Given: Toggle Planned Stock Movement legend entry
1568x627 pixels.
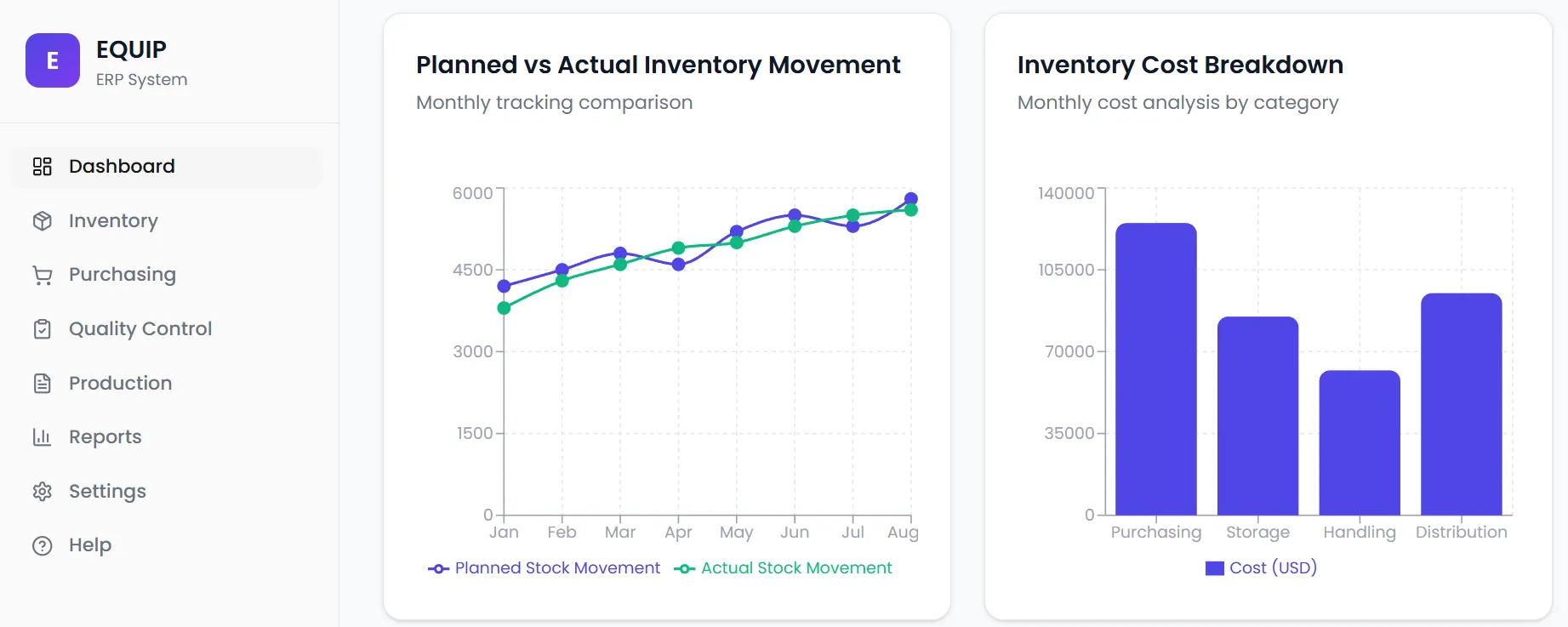Looking at the screenshot, I should (x=557, y=568).
